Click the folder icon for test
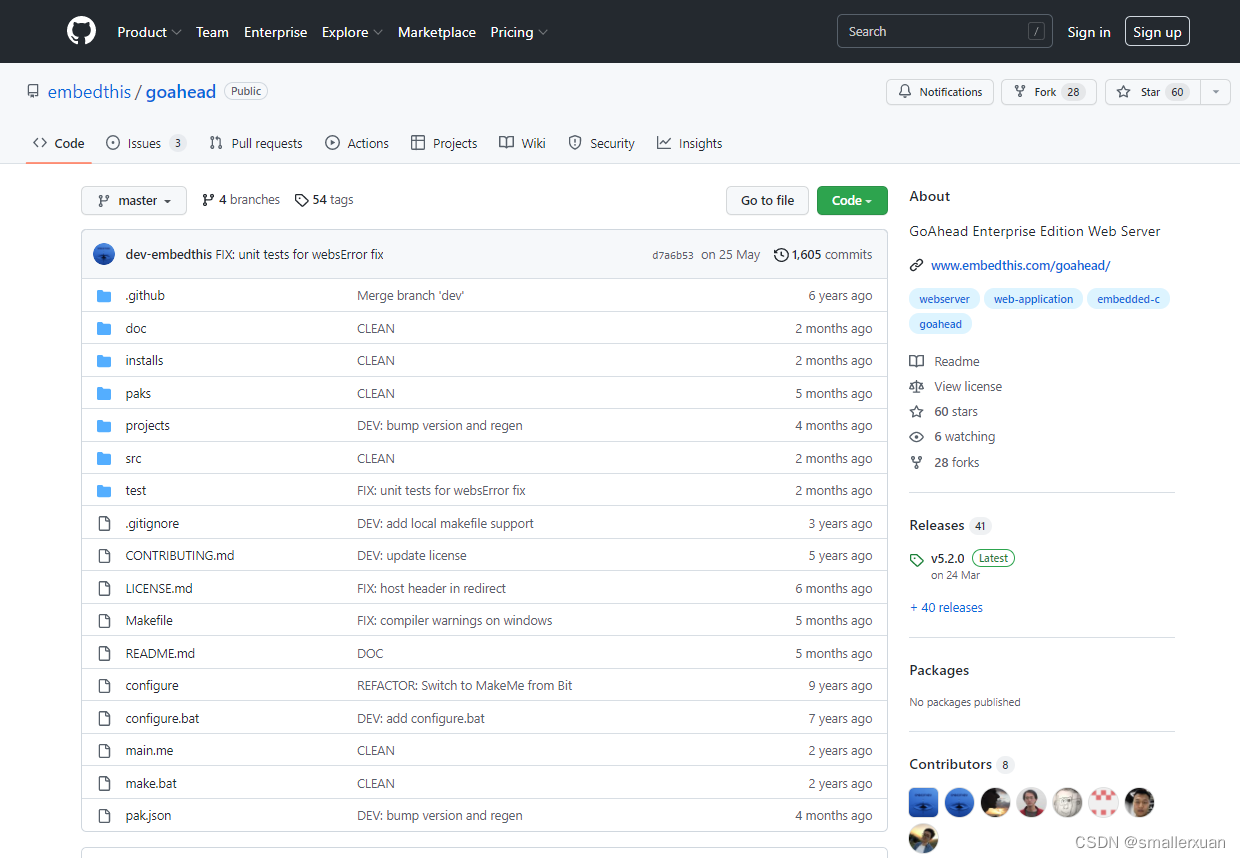This screenshot has width=1240, height=858. [x=104, y=491]
